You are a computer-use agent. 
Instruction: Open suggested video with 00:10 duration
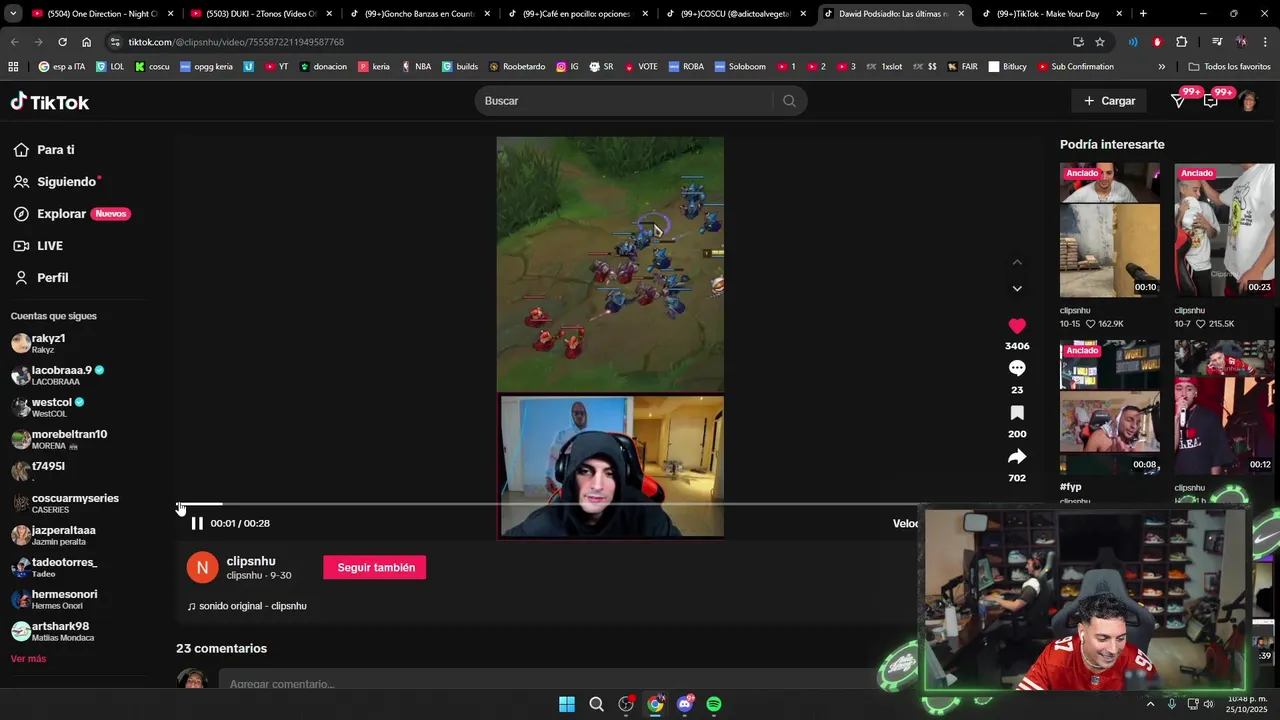click(1110, 230)
